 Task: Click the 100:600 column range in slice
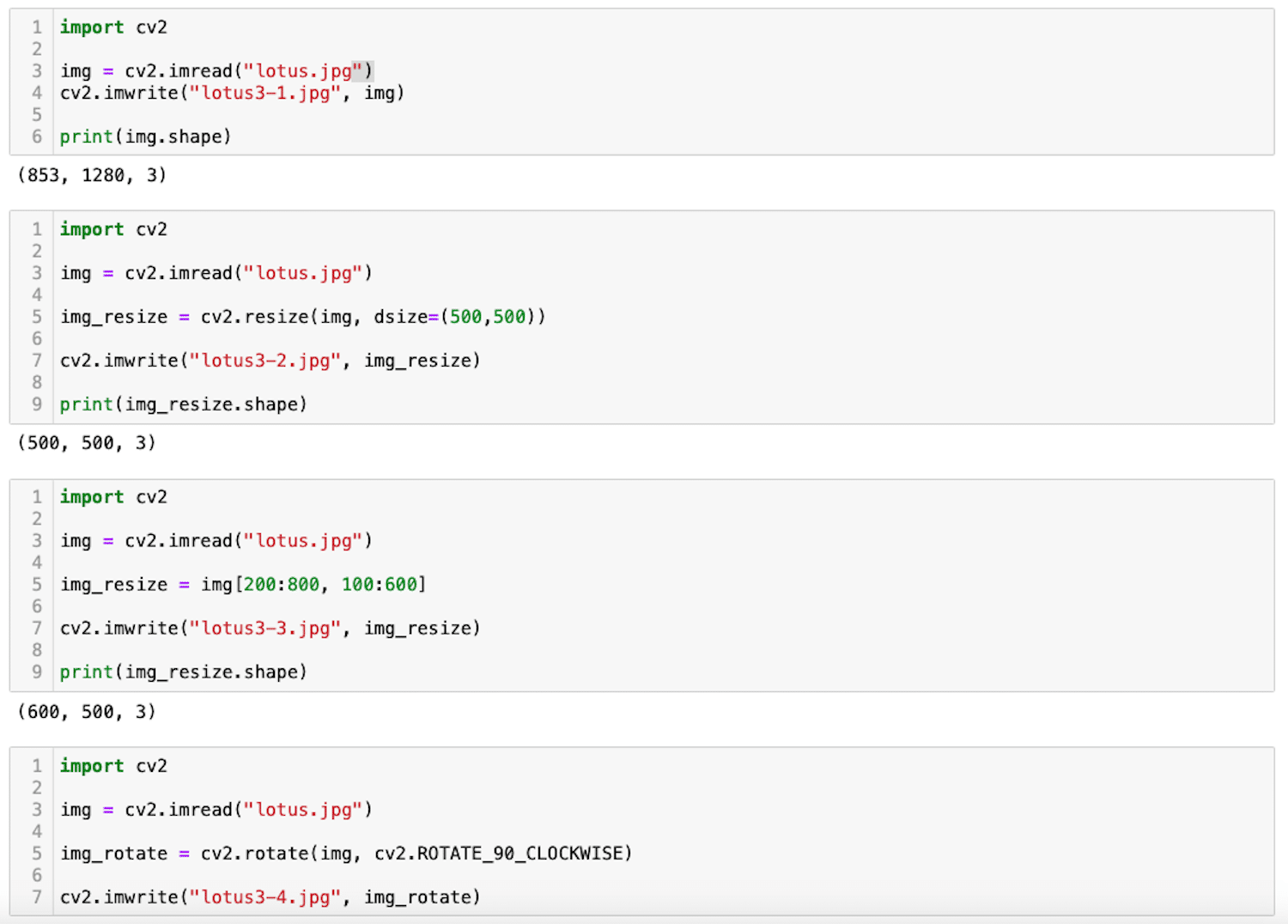click(379, 585)
